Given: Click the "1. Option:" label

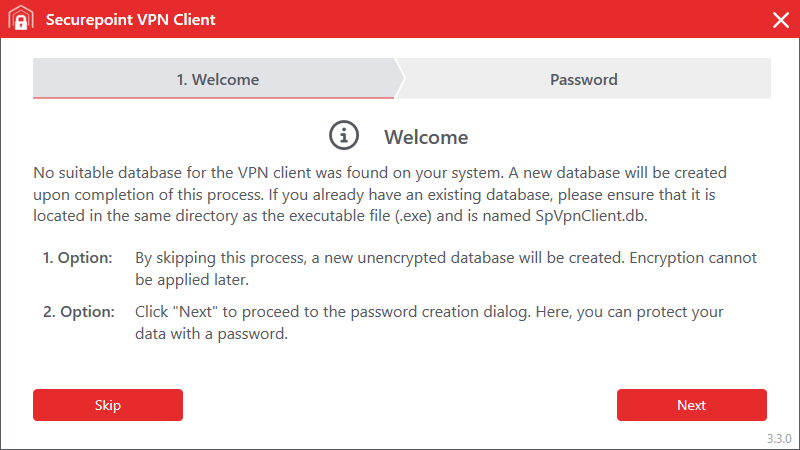Looking at the screenshot, I should (x=77, y=257).
